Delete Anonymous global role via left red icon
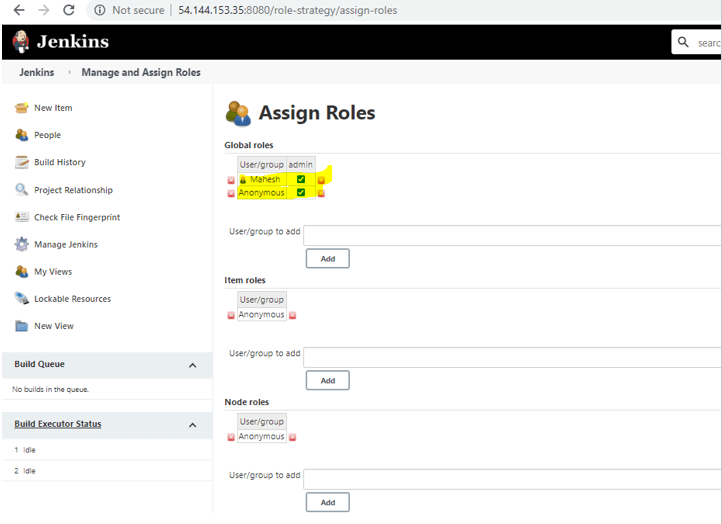The image size is (722, 524). (231, 193)
